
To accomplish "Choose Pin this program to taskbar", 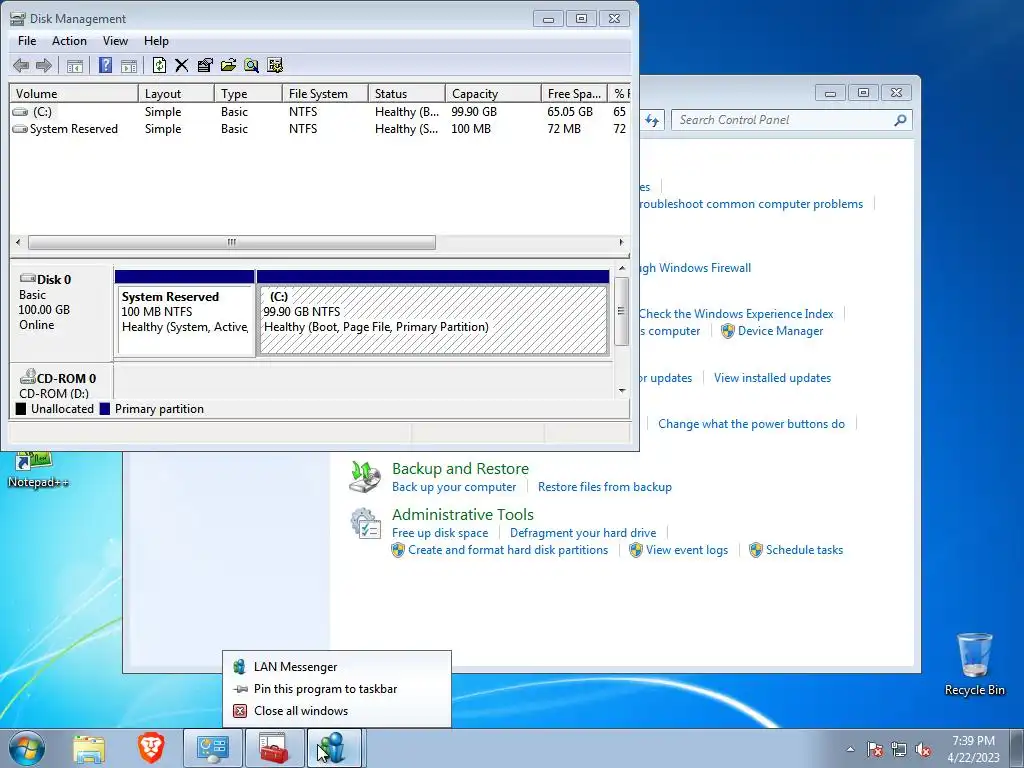I will pos(336,689).
